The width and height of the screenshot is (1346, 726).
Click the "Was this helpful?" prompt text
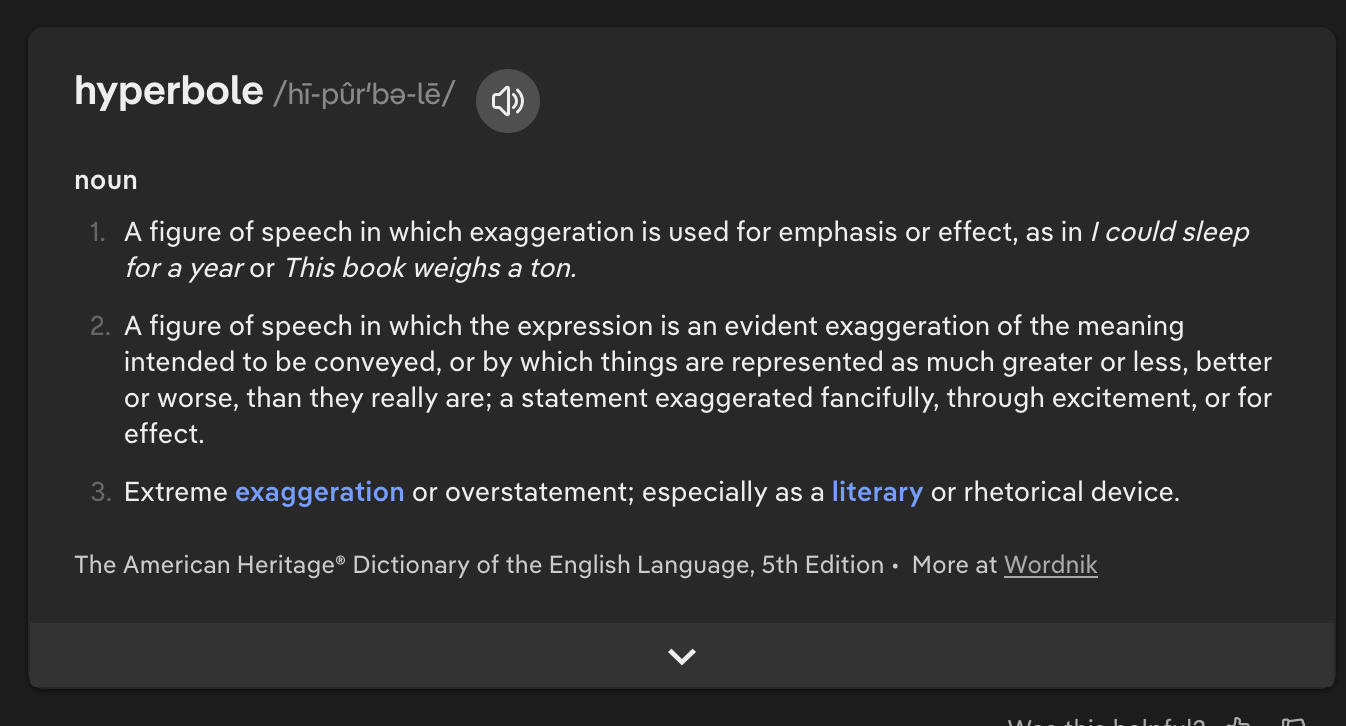(x=1106, y=722)
